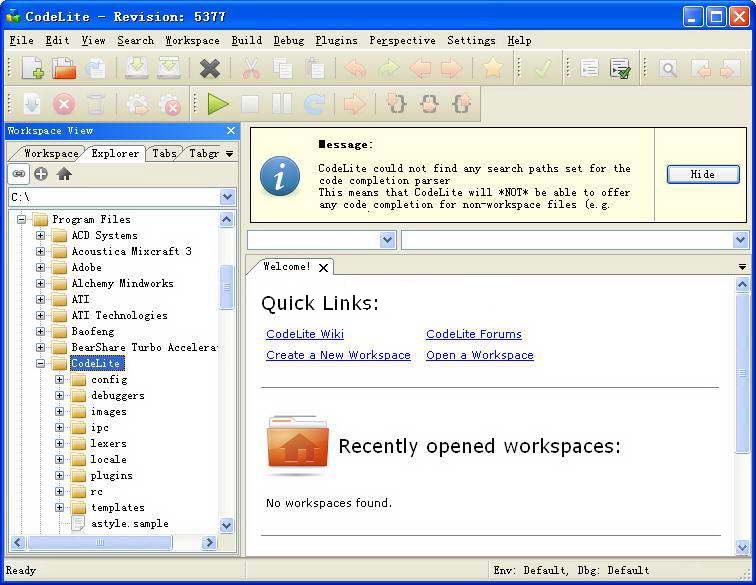The height and width of the screenshot is (585, 756).
Task: Click the New File toolbar icon
Action: tap(32, 69)
